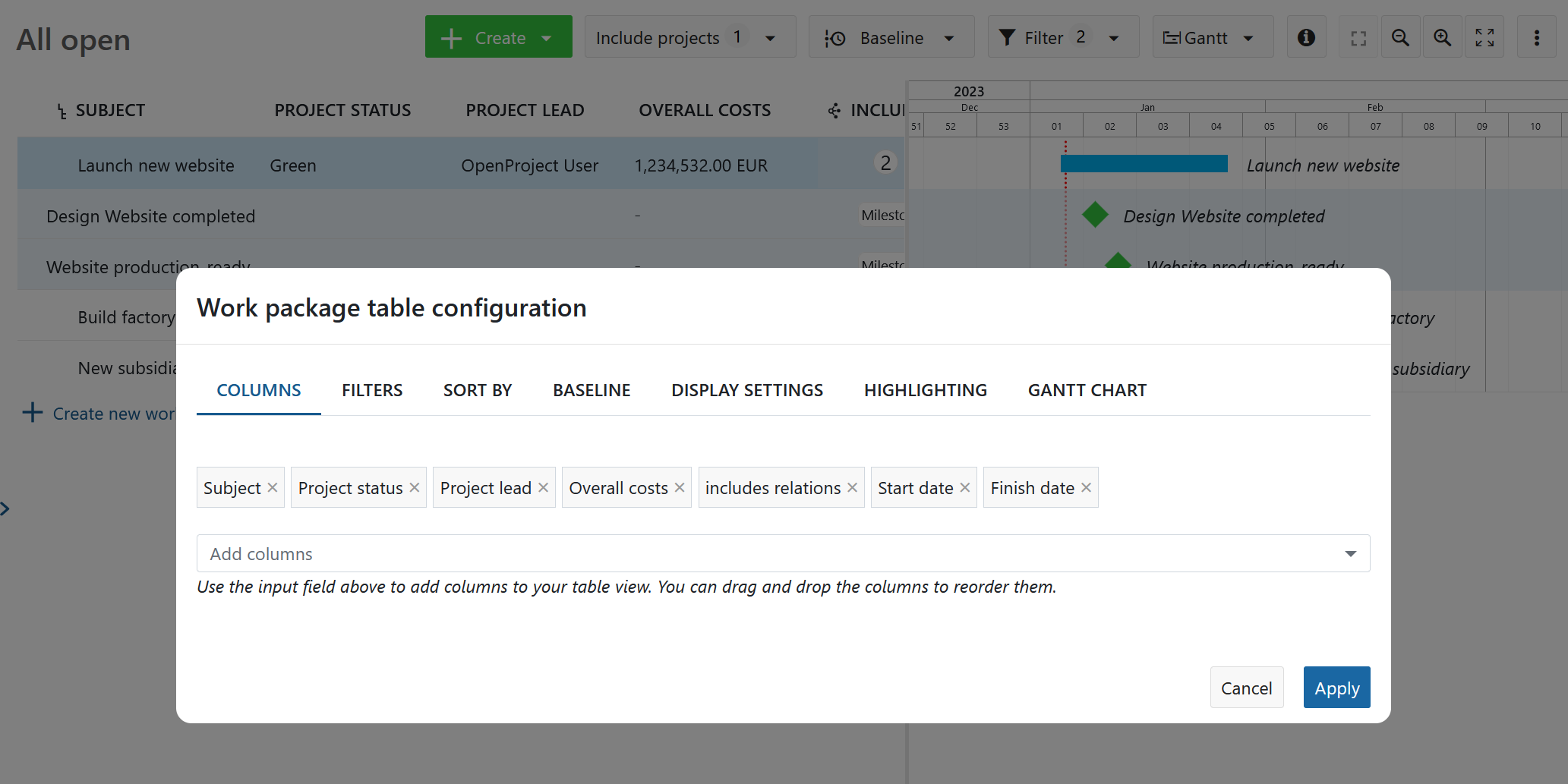Open the Include projects dropdown
Screen dimensions: 1568x784
click(x=771, y=36)
